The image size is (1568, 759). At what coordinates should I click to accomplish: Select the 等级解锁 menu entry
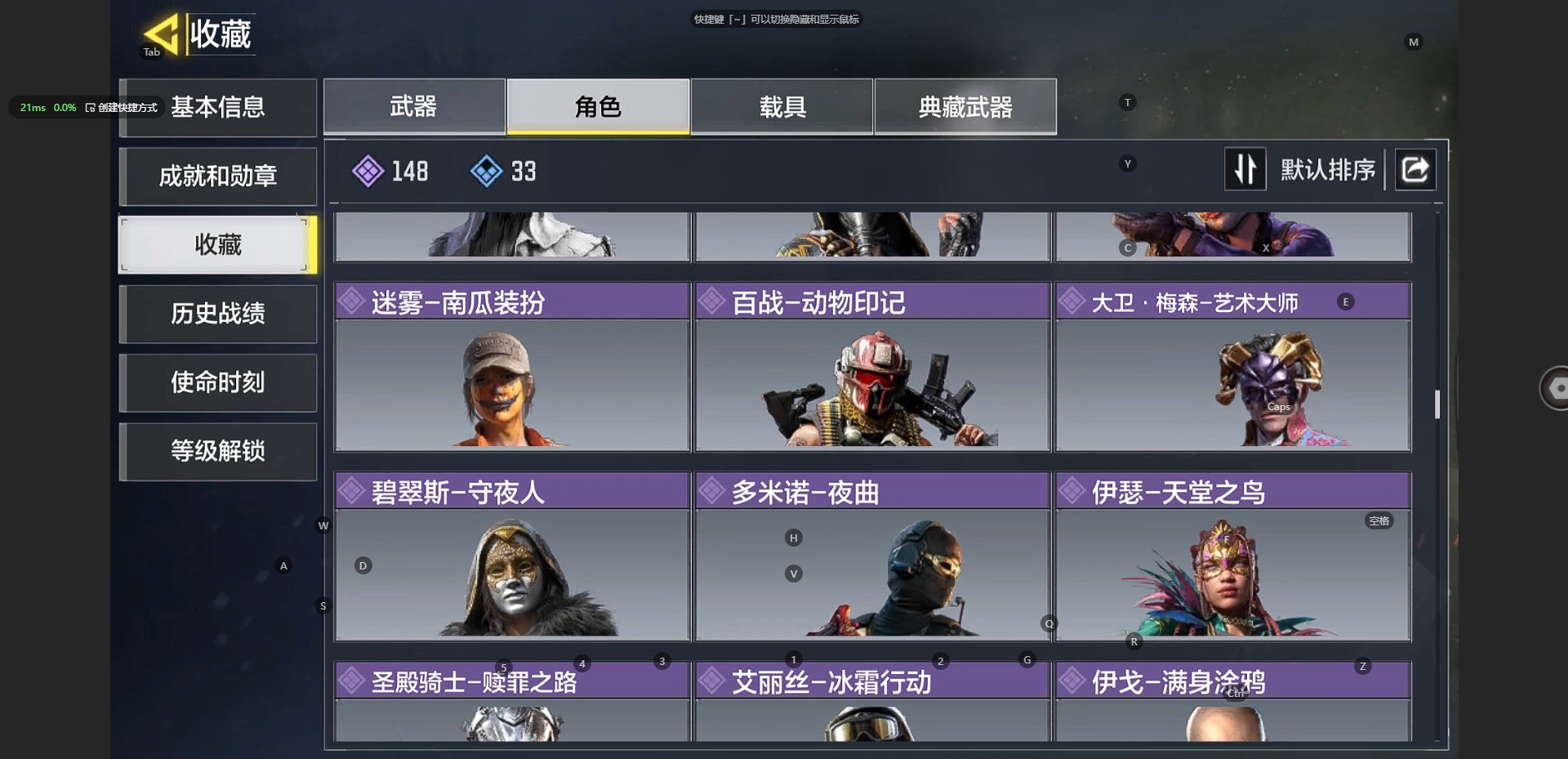click(x=218, y=451)
